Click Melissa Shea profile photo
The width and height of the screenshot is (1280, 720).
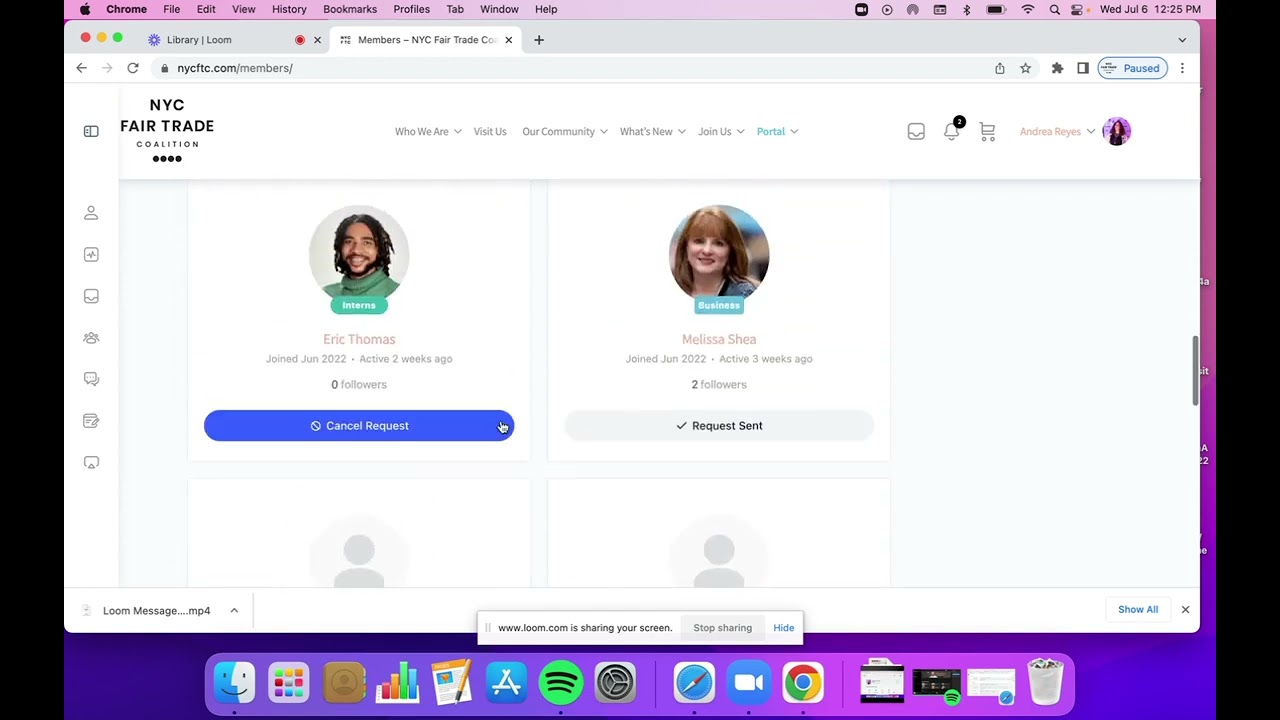point(719,255)
